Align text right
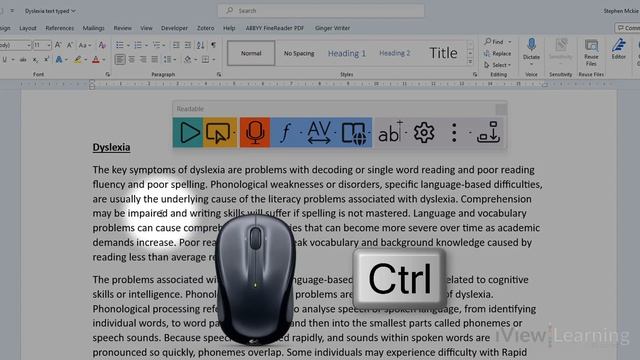Viewport: 640px width, 360px height. coord(143,60)
